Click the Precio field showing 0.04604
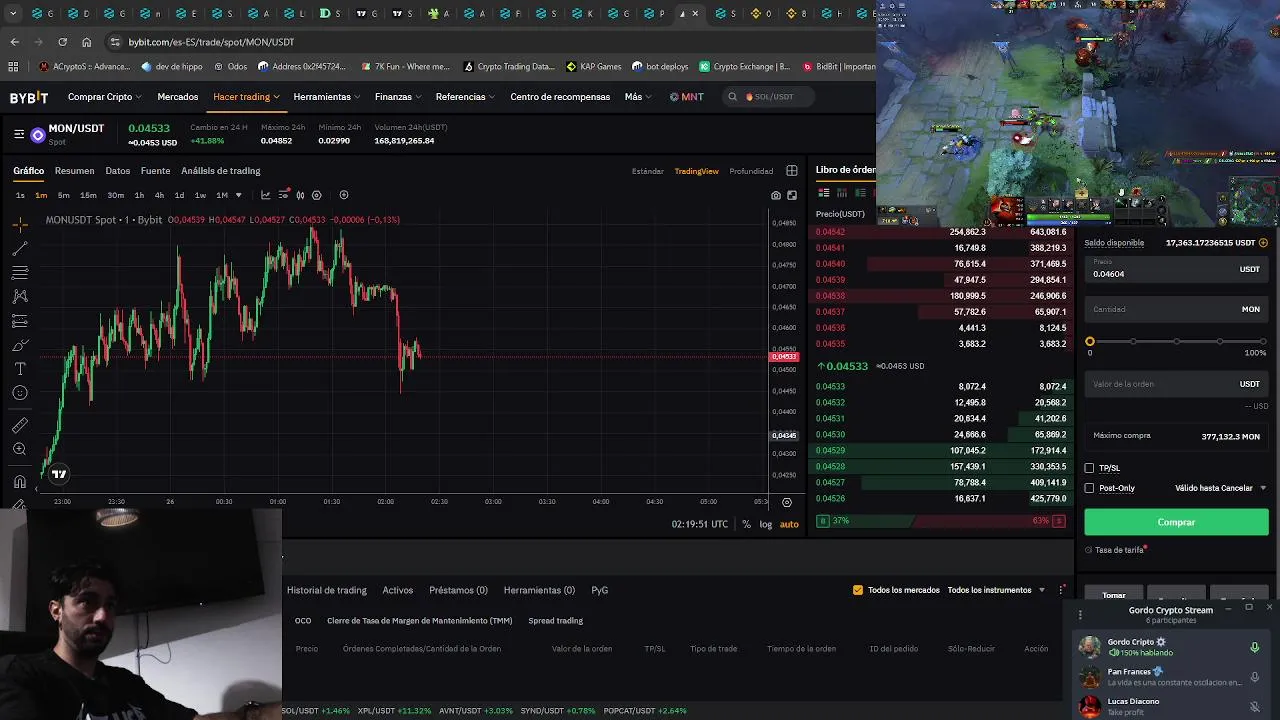The height and width of the screenshot is (720, 1280). click(x=1176, y=269)
